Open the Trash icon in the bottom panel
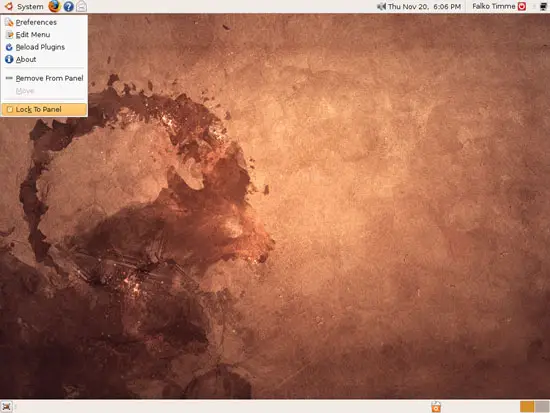This screenshot has width=550, height=413. [x=436, y=407]
